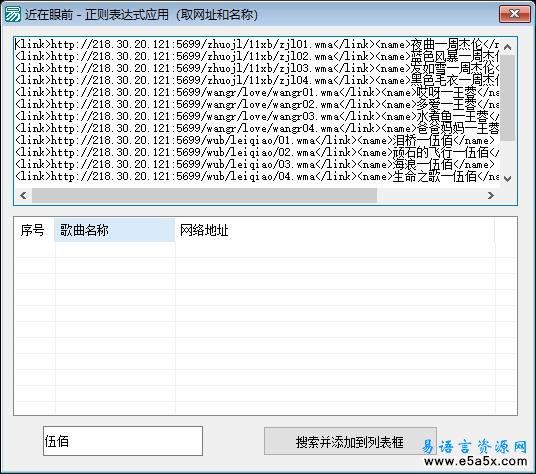
Task: Click the line containing zjl03.wma
Action: click(257, 68)
